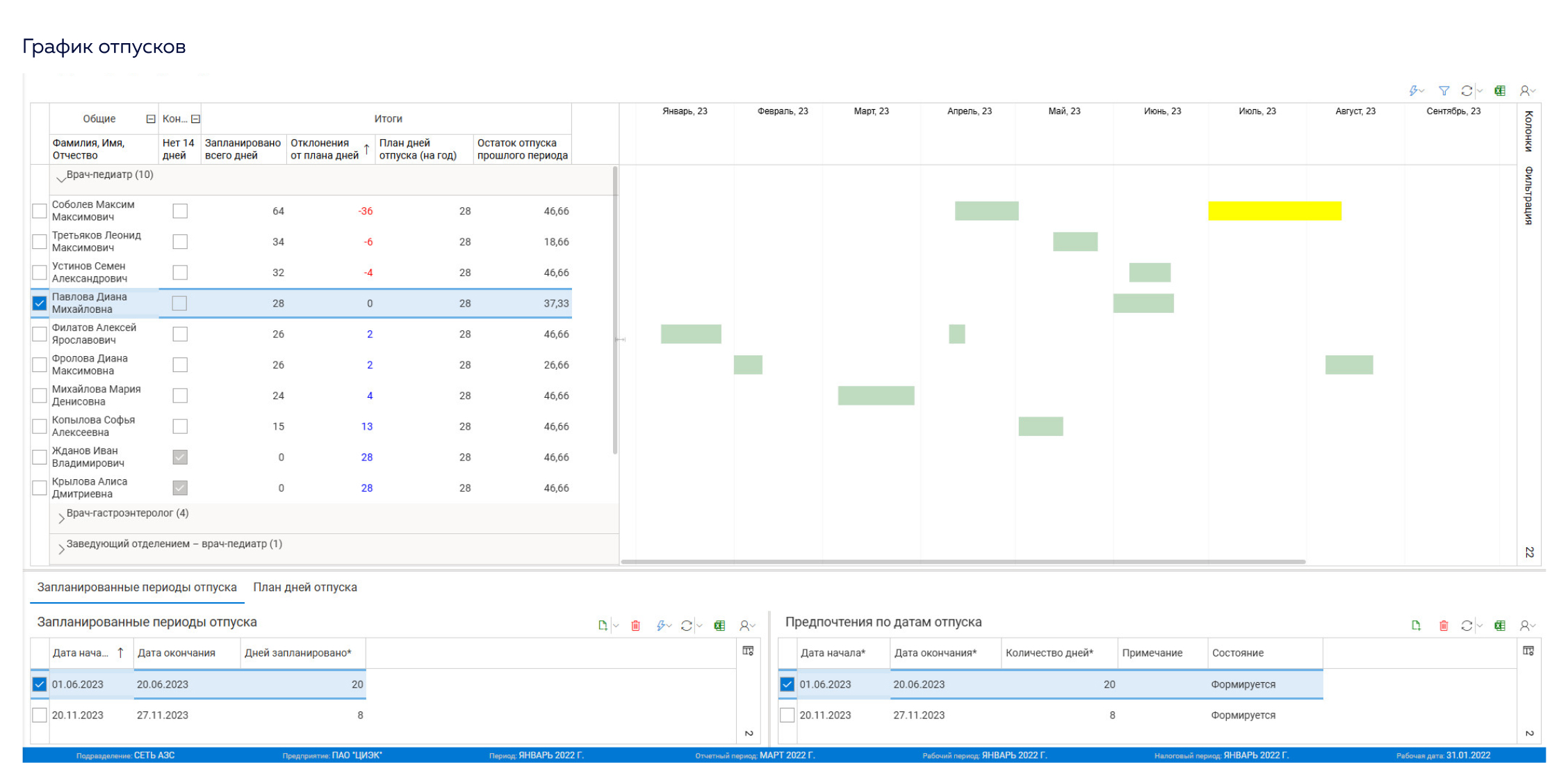Add new record in vacation date preferences

click(1416, 626)
